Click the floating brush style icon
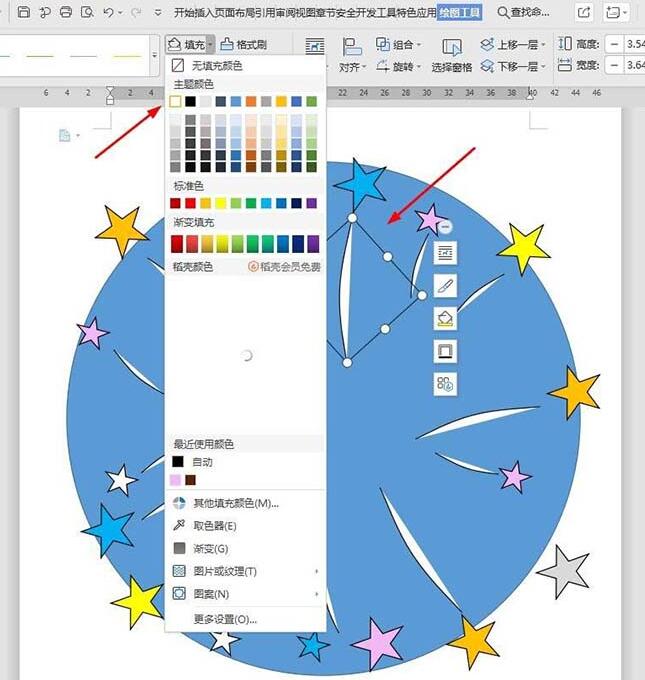The image size is (645, 680). pyautogui.click(x=445, y=286)
